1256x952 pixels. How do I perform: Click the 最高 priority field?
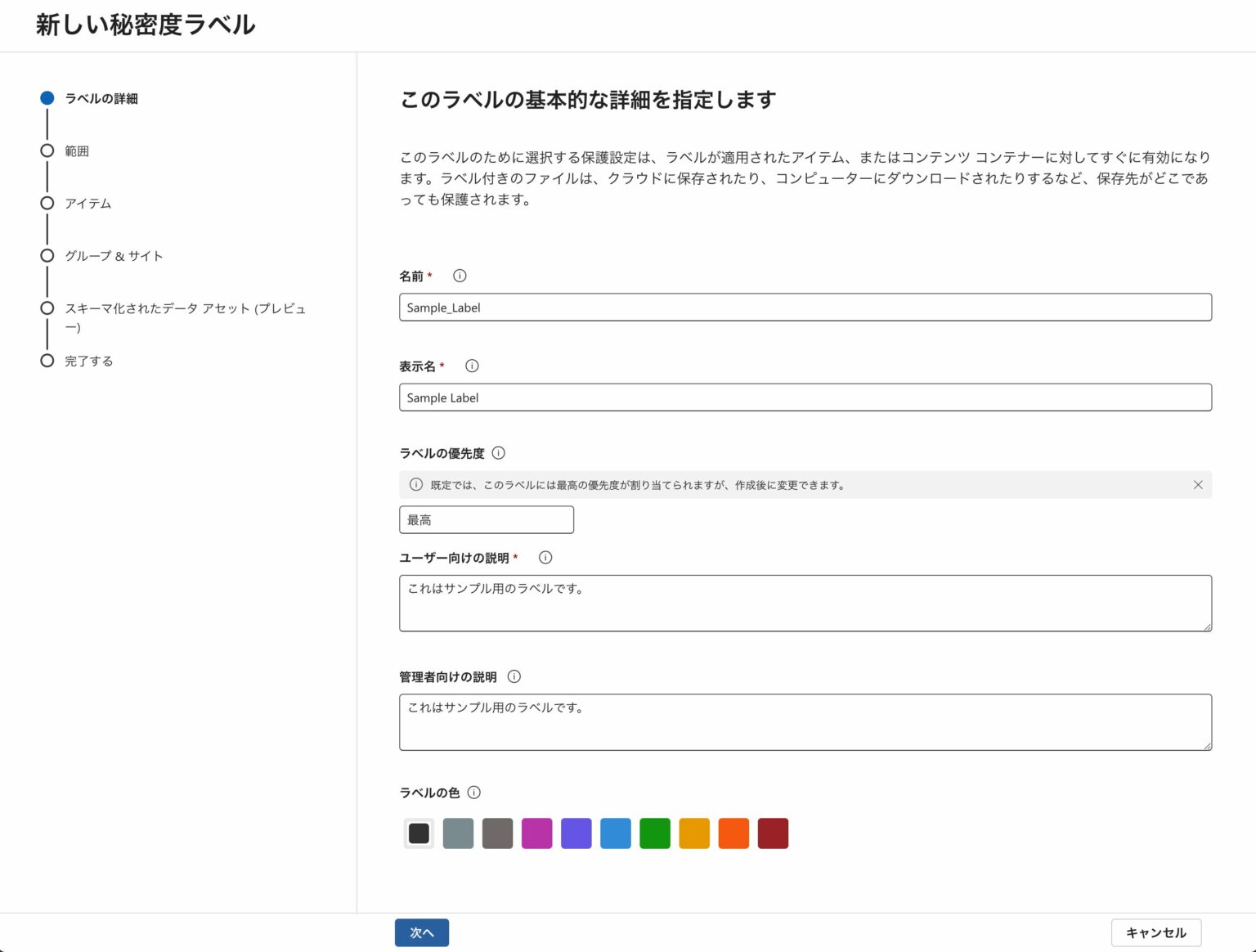click(487, 520)
